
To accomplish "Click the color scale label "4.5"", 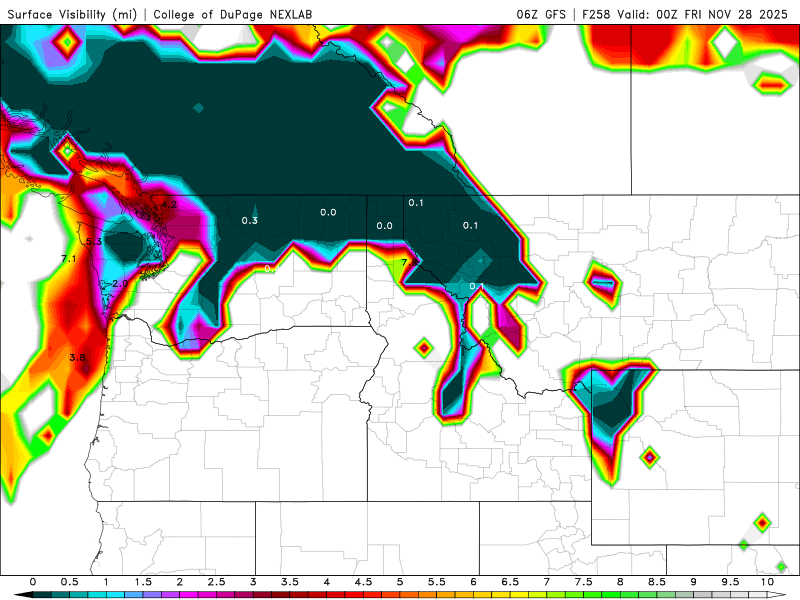I will click(x=363, y=582).
